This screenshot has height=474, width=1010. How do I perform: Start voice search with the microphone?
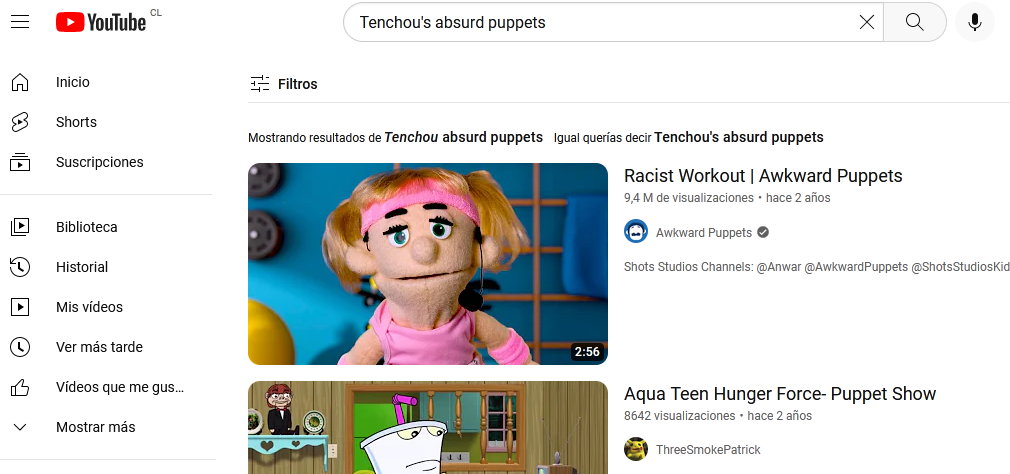[x=975, y=22]
